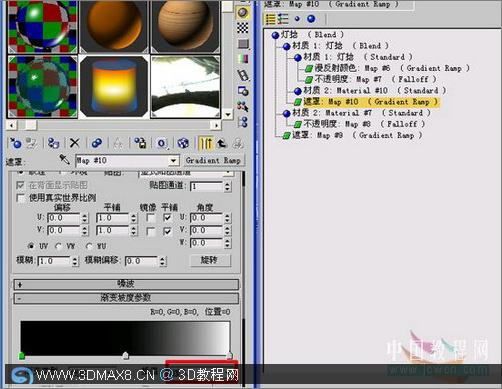Toggle the highlighted Show End Result icon
The width and height of the screenshot is (502, 389).
(206, 143)
